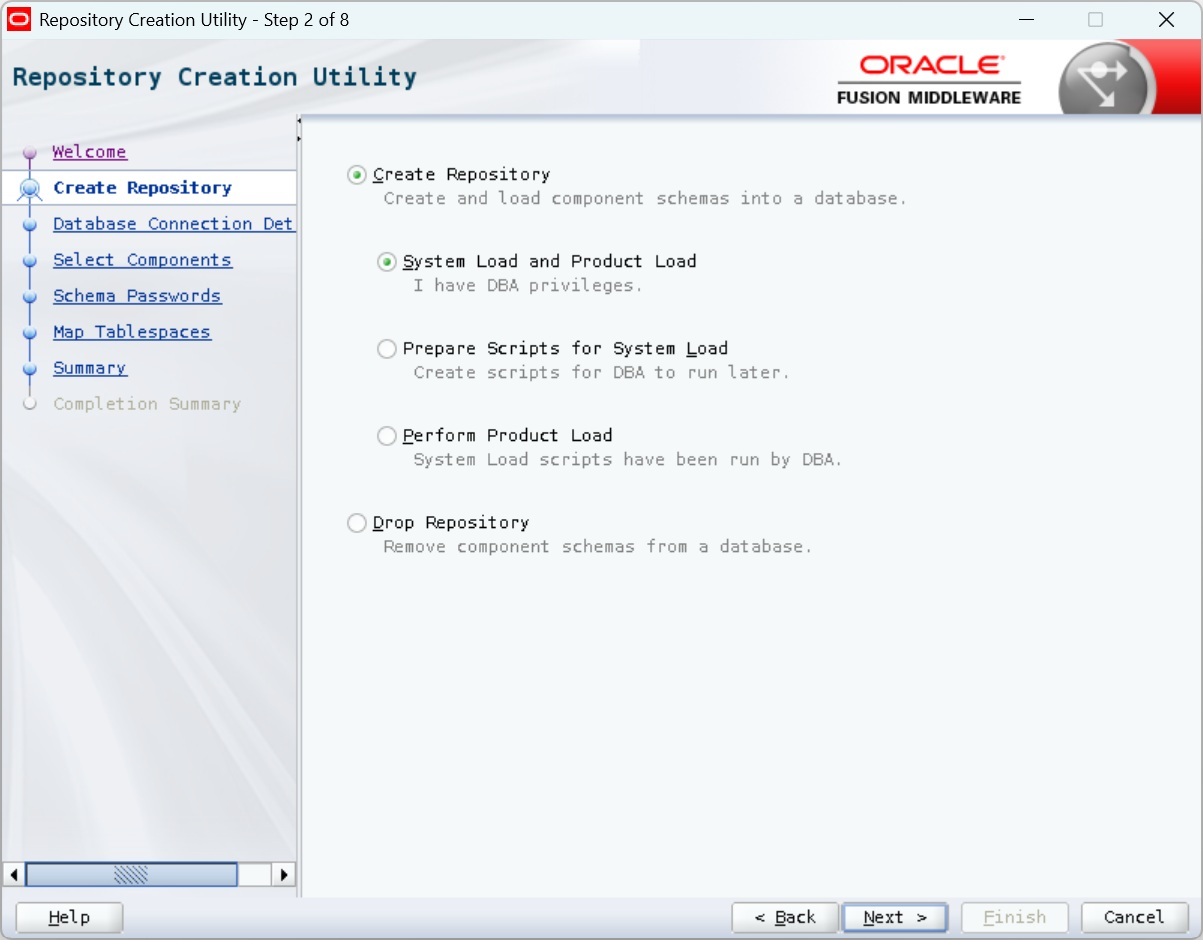Minimize the Repository Creation Utility window
Screen dimensions: 1203x945
1027,20
